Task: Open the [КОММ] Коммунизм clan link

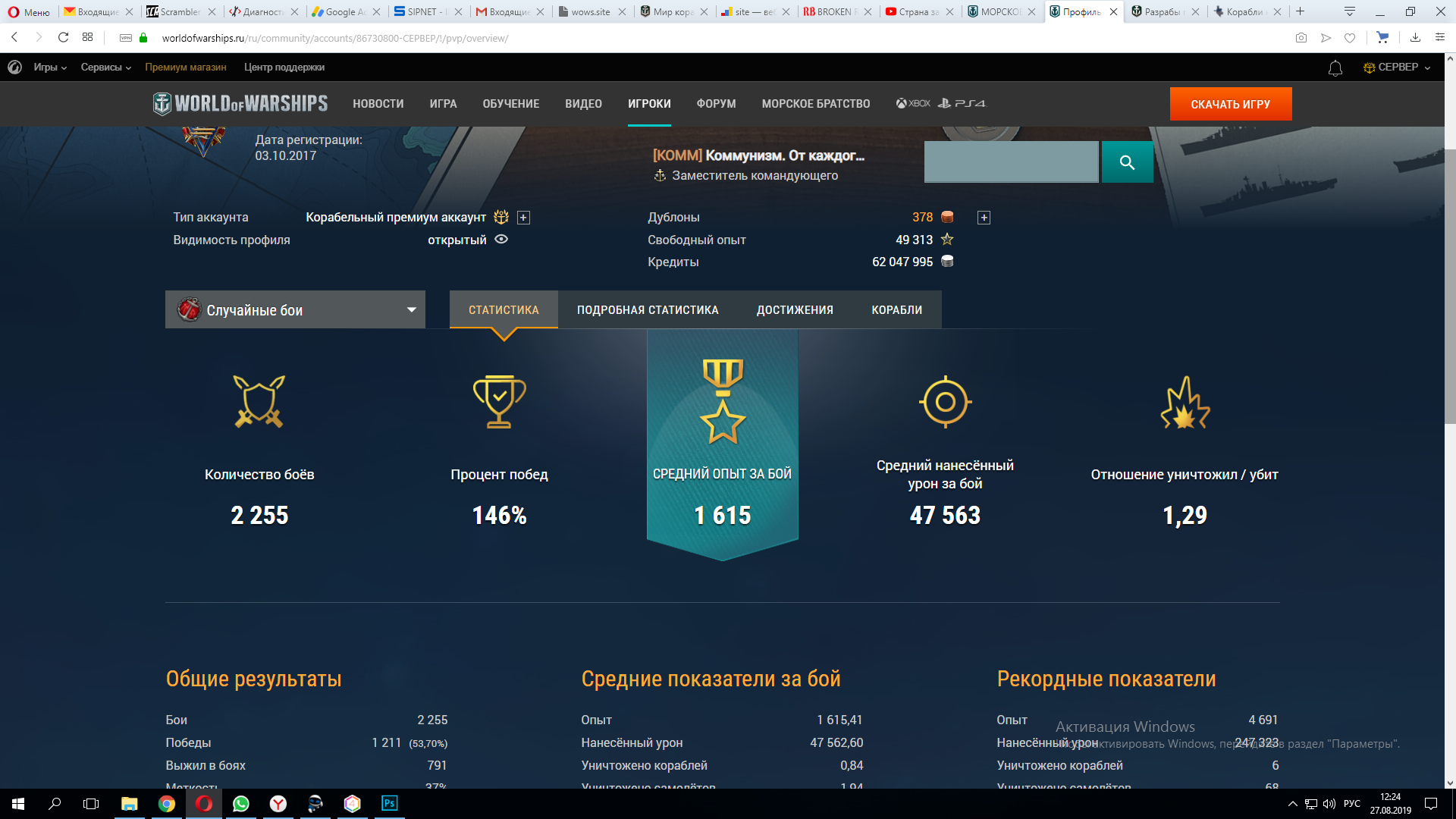Action: pyautogui.click(x=758, y=155)
